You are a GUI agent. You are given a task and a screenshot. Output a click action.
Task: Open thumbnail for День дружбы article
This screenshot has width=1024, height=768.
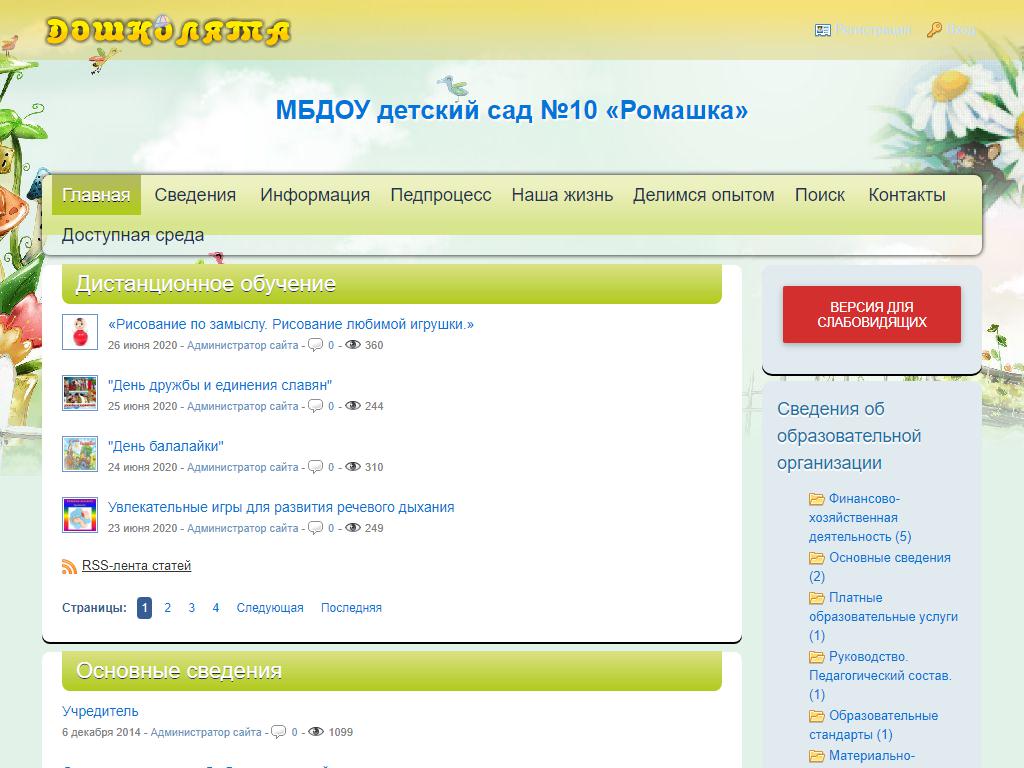click(x=79, y=393)
